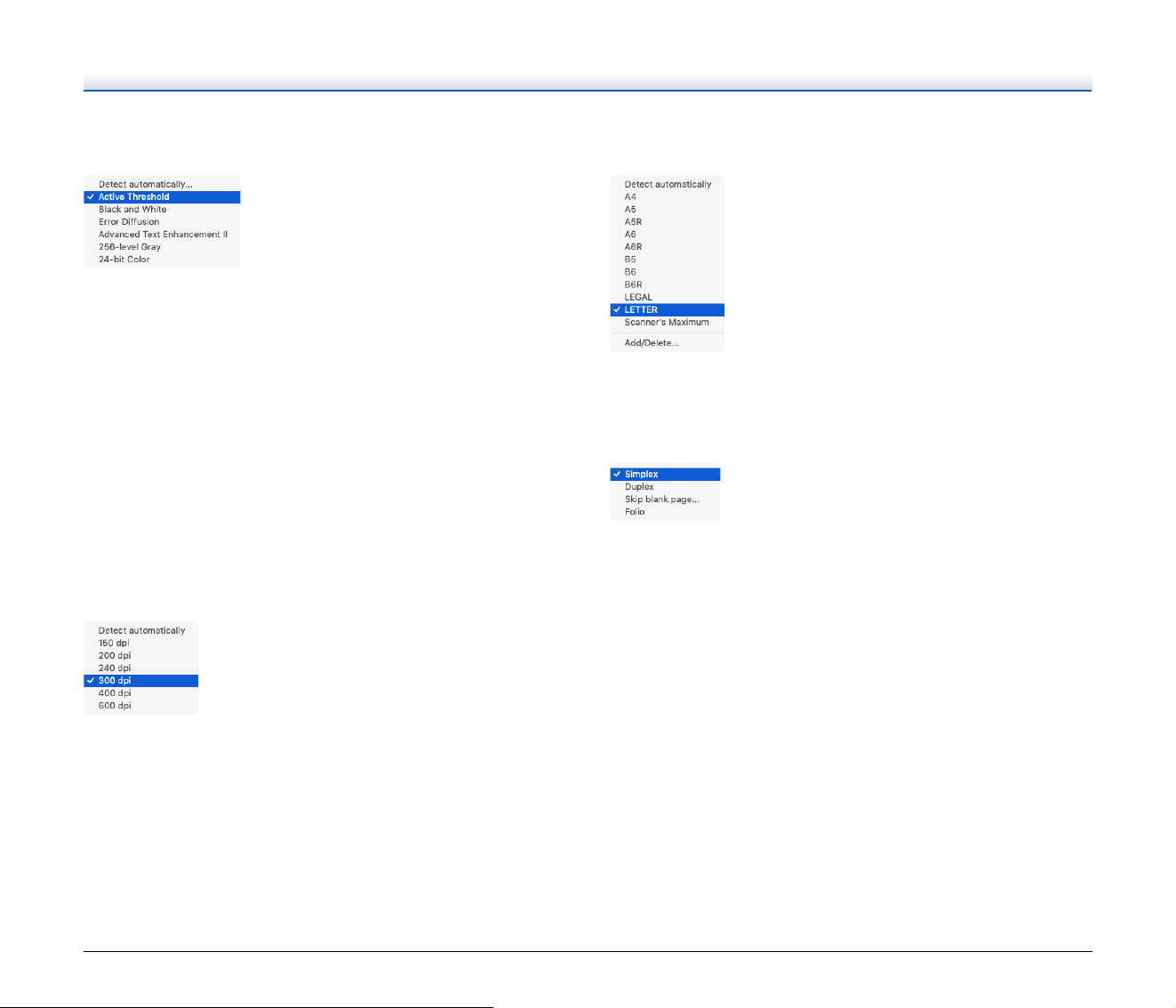Screen dimensions: 1176x1008
Task: Choose Scanner's Maximum size
Action: pyautogui.click(x=668, y=323)
